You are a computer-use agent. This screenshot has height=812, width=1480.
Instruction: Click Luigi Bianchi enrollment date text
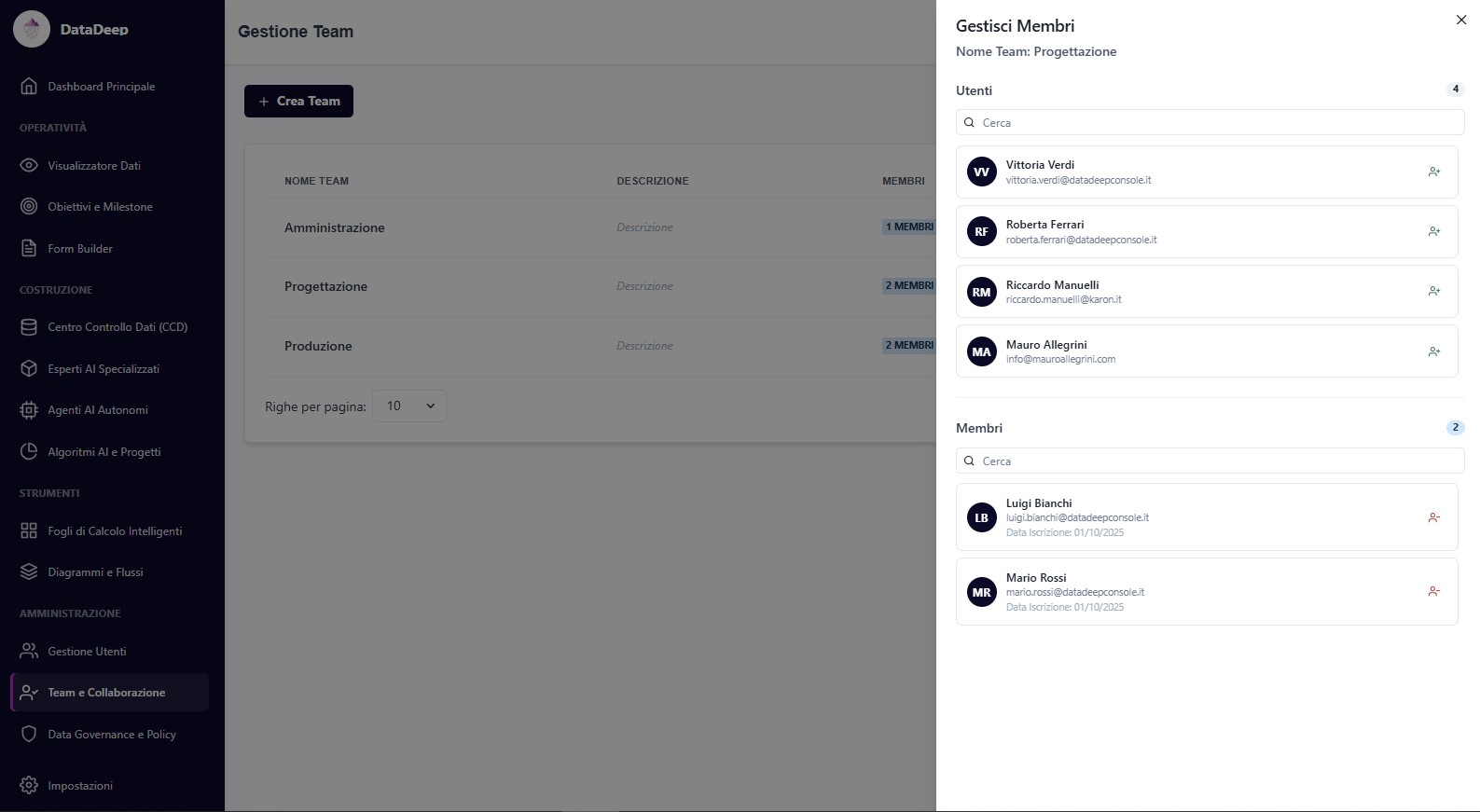[1065, 532]
